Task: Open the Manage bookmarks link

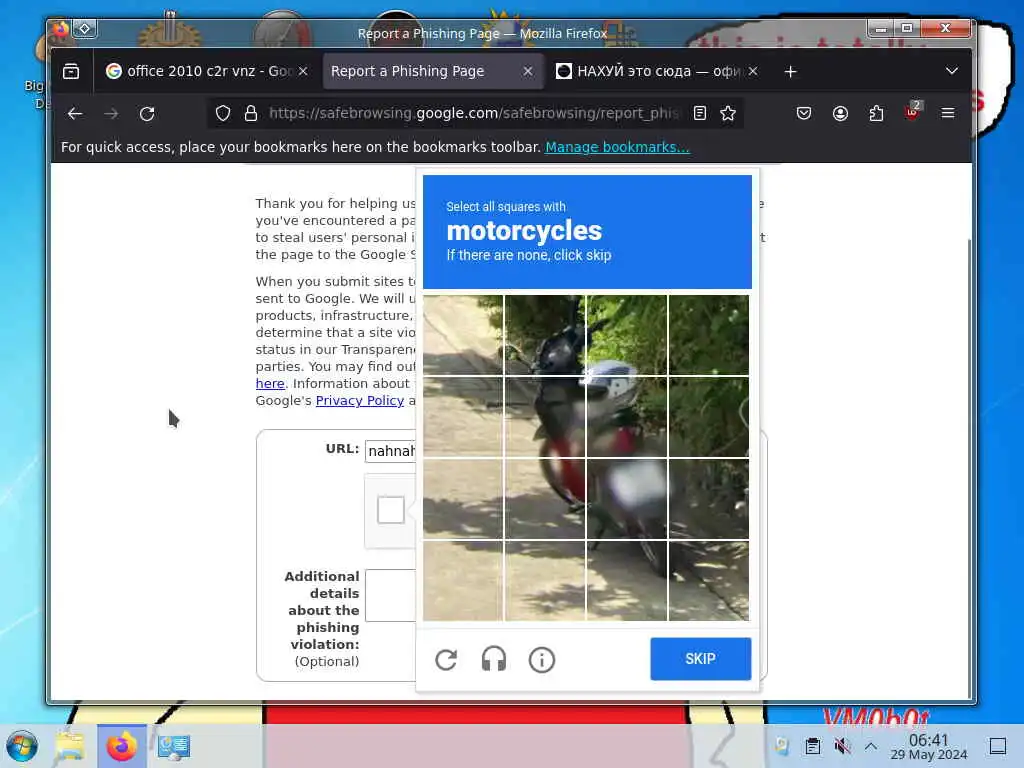Action: (x=617, y=147)
